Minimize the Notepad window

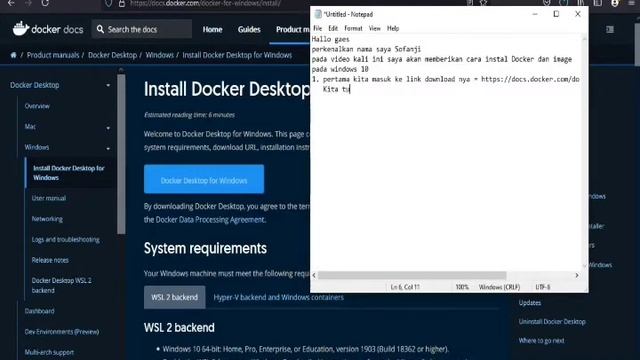tap(535, 14)
